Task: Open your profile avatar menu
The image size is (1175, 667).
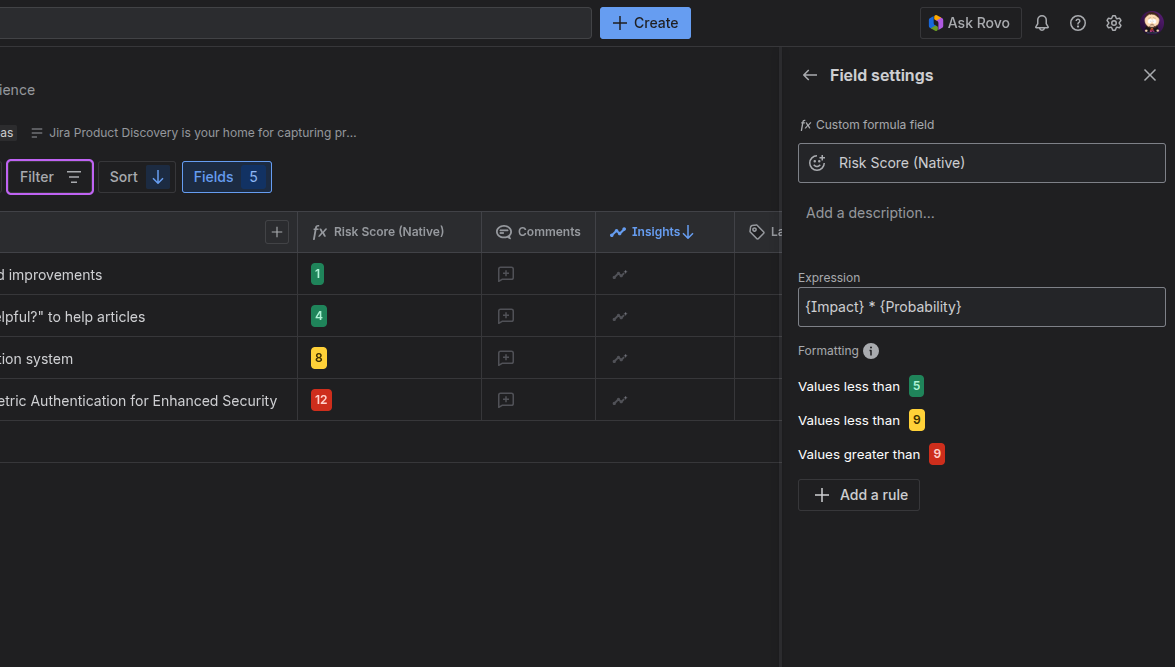Action: (x=1152, y=22)
